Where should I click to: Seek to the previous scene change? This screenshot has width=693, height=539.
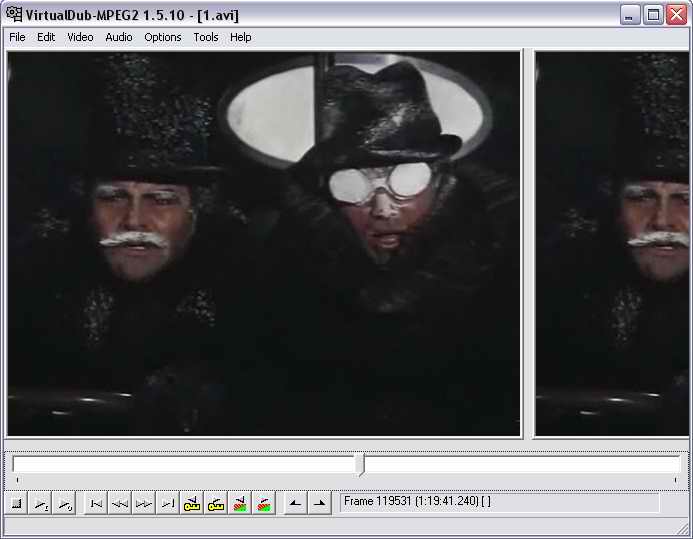(239, 504)
